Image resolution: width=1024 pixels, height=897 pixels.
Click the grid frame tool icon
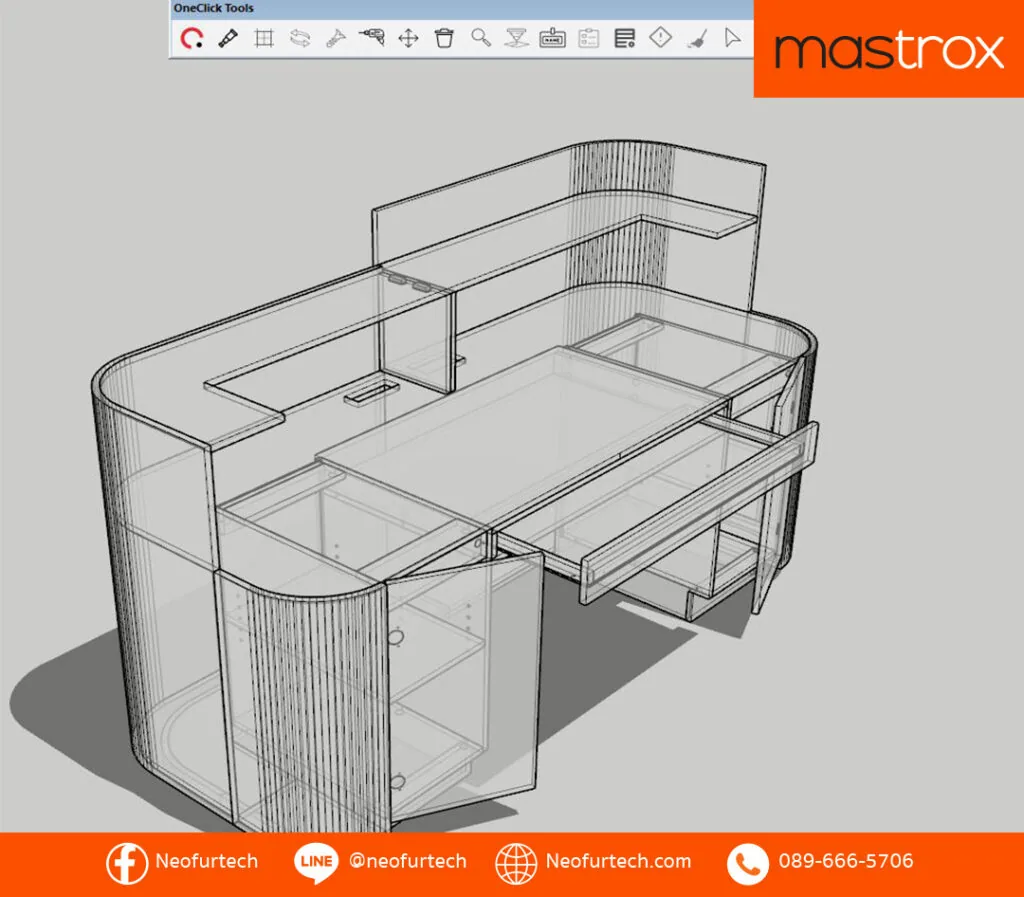264,39
